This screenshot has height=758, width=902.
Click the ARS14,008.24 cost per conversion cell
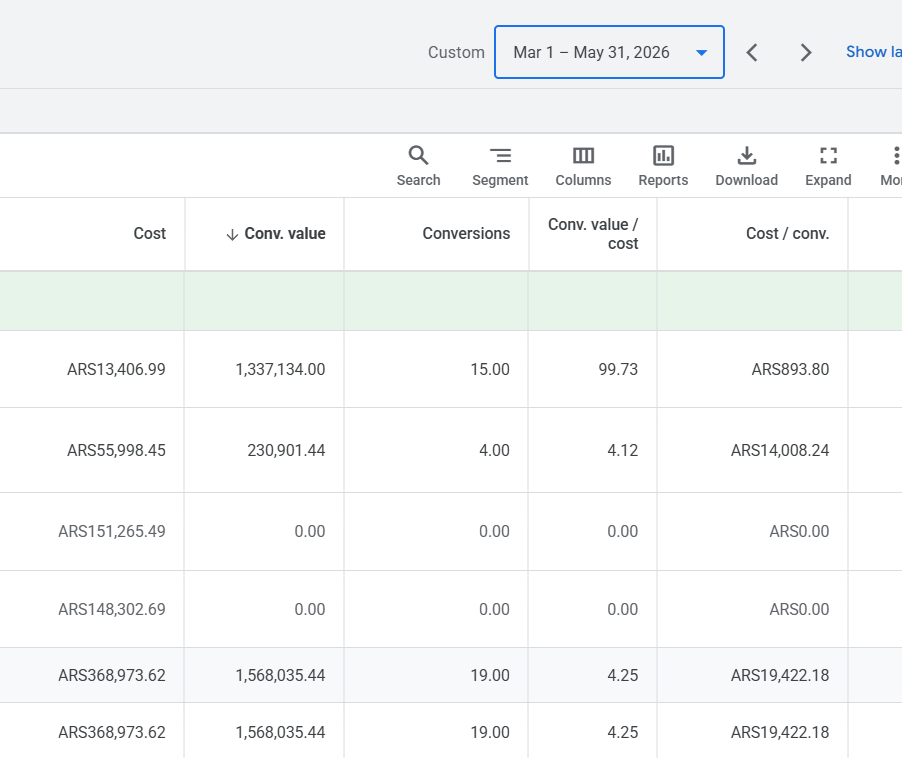point(779,450)
